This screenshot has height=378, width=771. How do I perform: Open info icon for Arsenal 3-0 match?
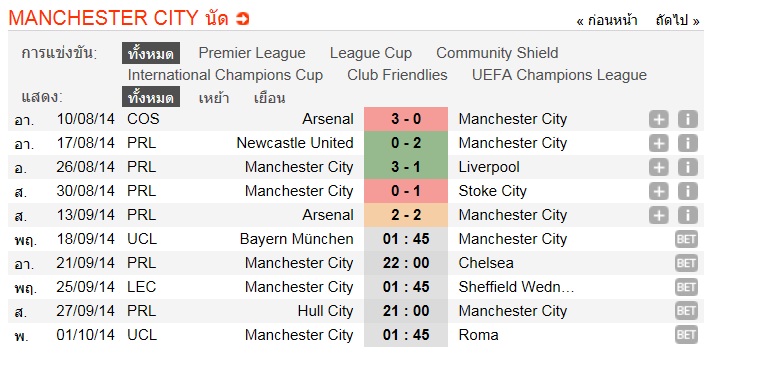[687, 119]
